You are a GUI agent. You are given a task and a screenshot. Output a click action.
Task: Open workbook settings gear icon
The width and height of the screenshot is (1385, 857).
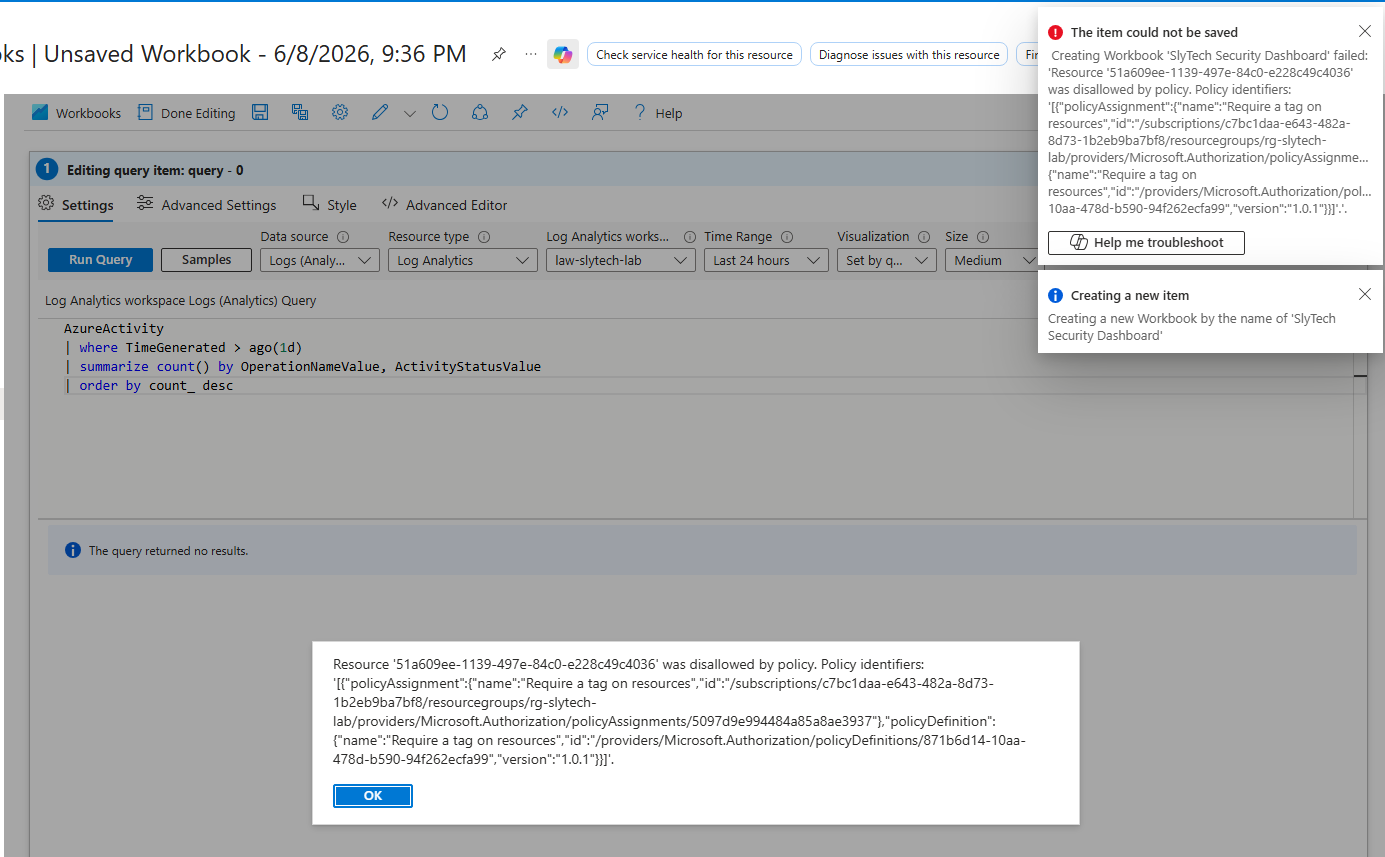coord(340,112)
